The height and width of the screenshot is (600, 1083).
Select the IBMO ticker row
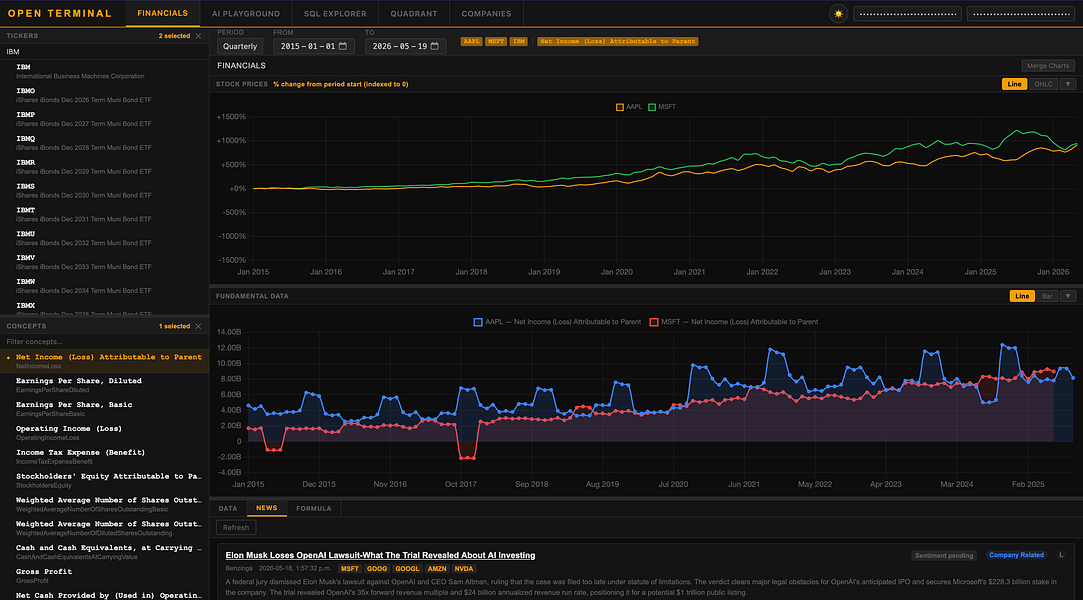[104, 95]
